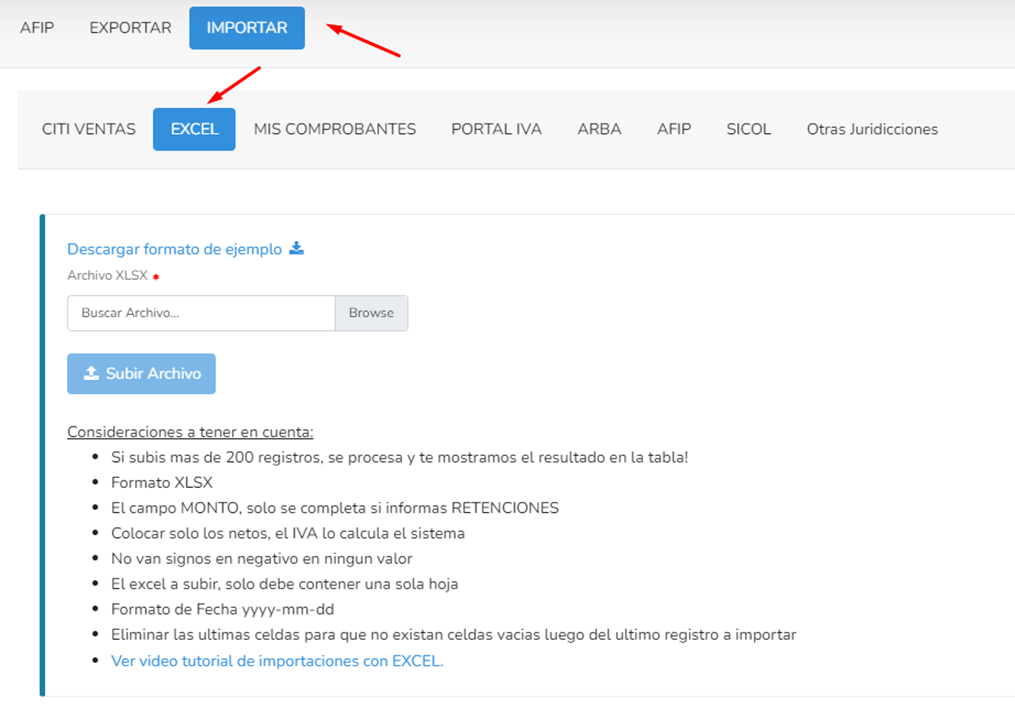The image size is (1015, 708).
Task: Select the EXCEL import tab
Action: point(194,129)
